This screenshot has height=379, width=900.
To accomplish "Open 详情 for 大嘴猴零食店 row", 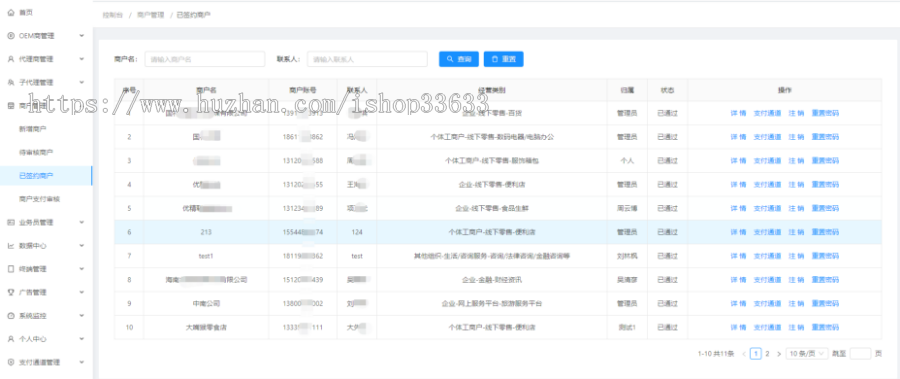I will pos(738,327).
